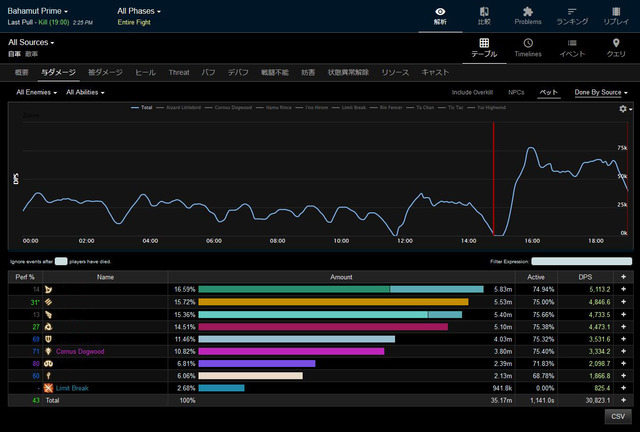This screenshot has height=432, width=640.
Task: Download the table as CSV
Action: (x=618, y=416)
